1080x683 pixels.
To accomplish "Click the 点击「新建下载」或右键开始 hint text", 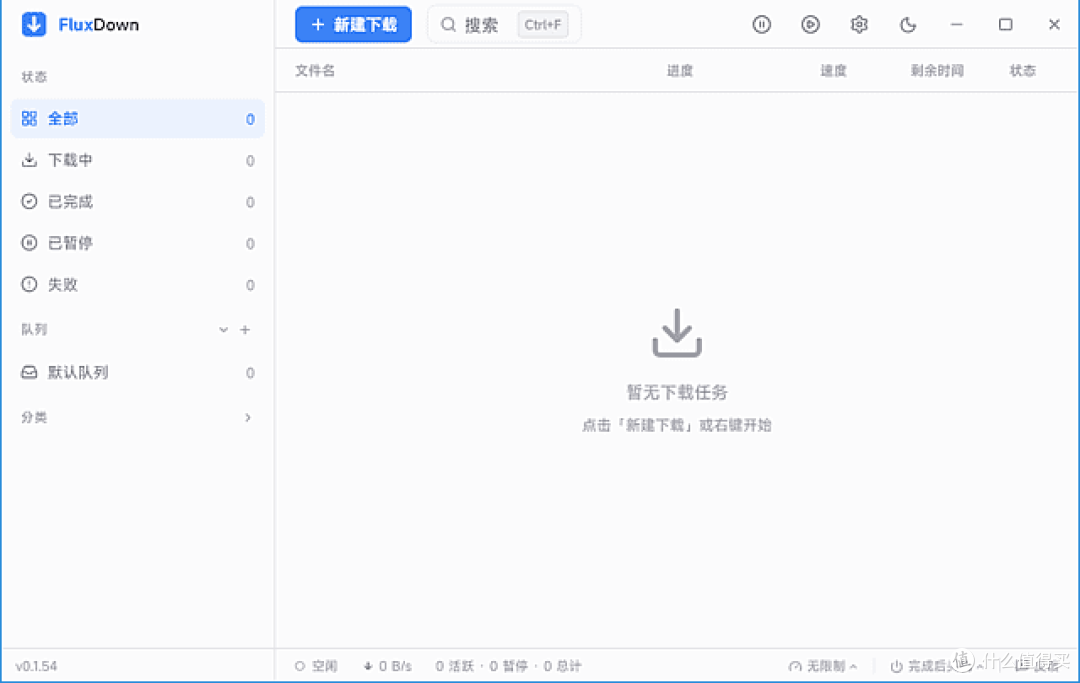I will coord(677,425).
